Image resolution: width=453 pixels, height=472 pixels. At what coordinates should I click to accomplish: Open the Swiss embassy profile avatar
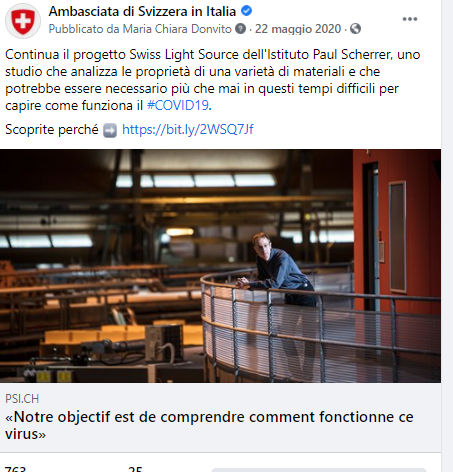pos(23,21)
